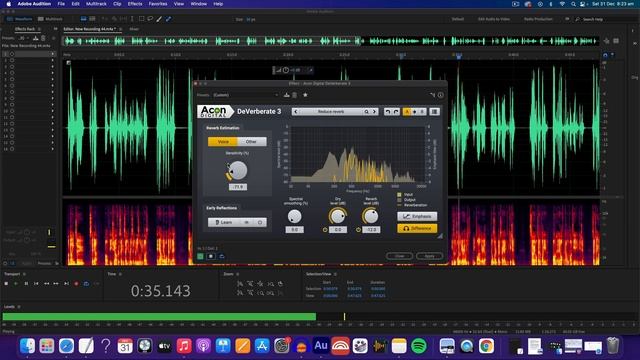The height and width of the screenshot is (360, 640).
Task: Toggle Loop Playback in Transport
Action: [x=86, y=283]
